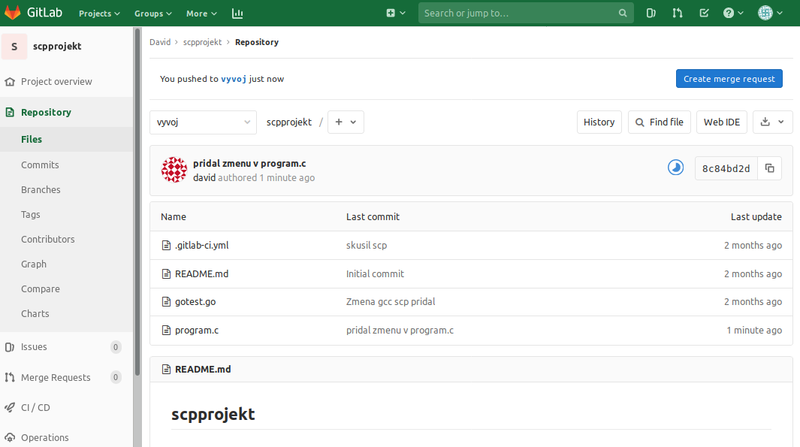800x447 pixels.
Task: Open the vyvoj branch selector dropdown
Action: [203, 122]
